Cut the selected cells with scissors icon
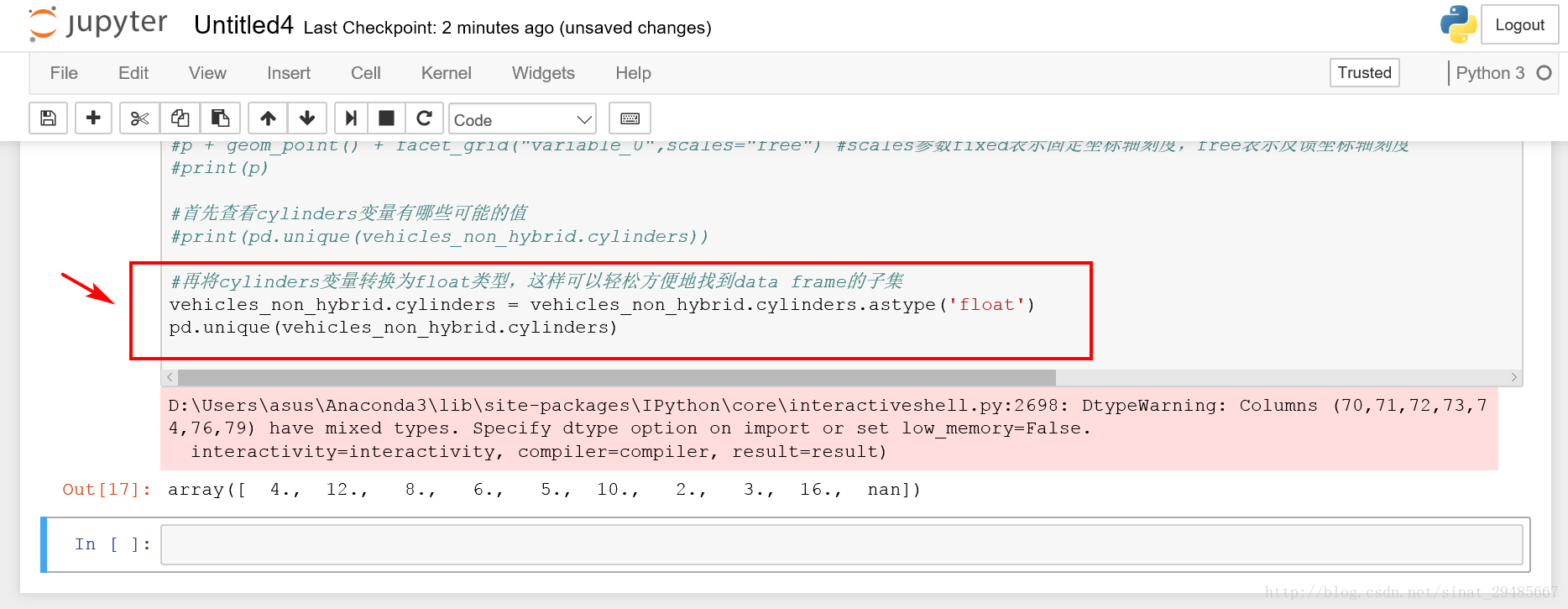This screenshot has height=609, width=1568. click(139, 118)
